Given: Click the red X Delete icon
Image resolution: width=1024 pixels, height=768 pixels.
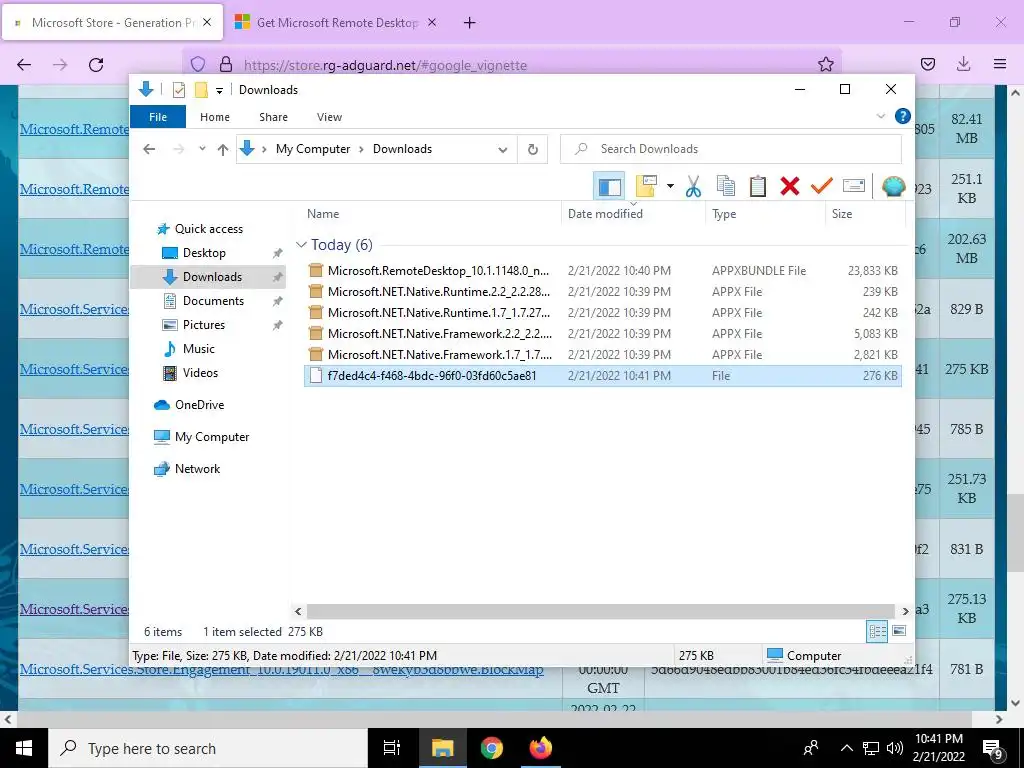Looking at the screenshot, I should pyautogui.click(x=790, y=186).
